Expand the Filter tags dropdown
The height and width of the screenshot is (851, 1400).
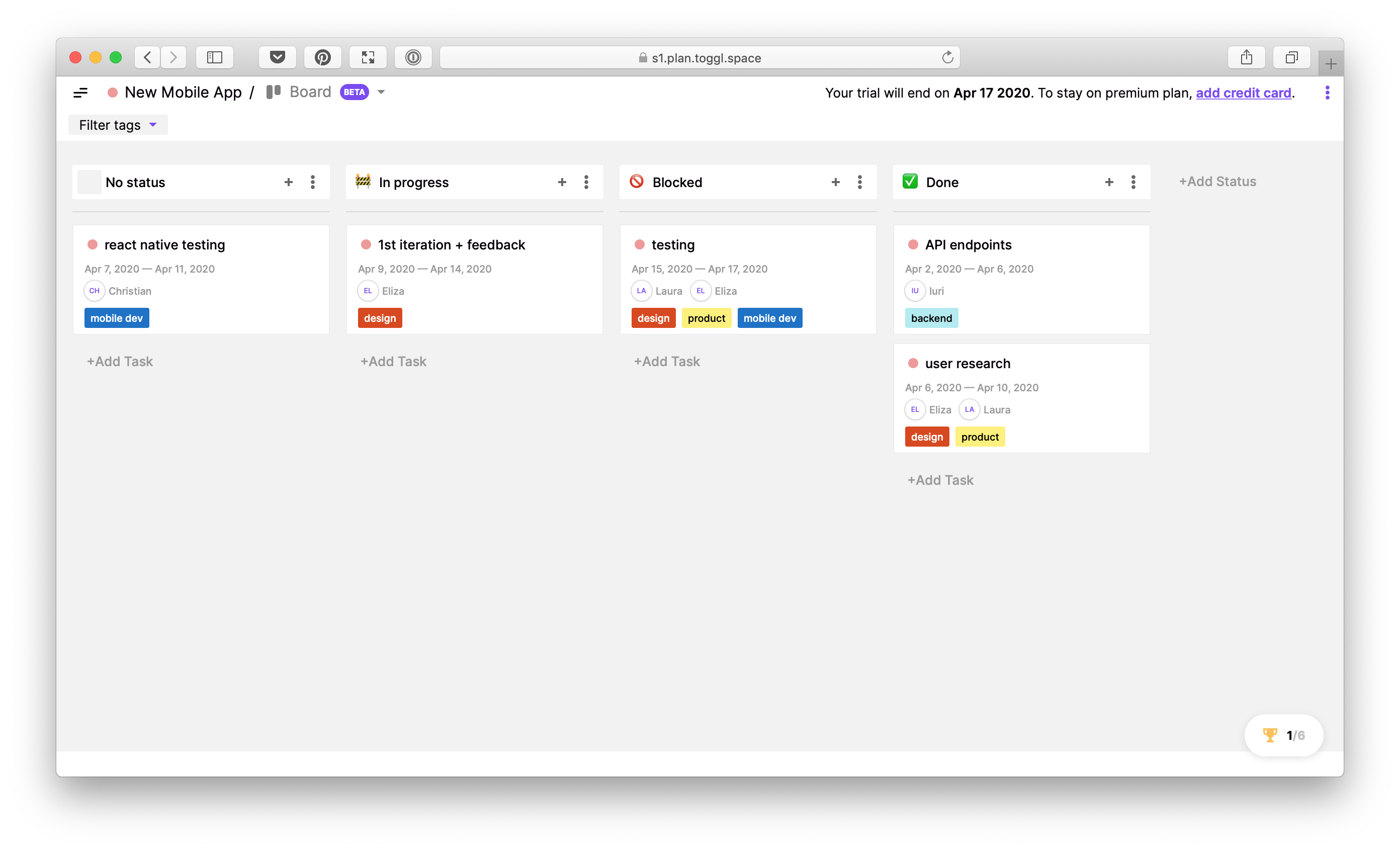pyautogui.click(x=118, y=125)
